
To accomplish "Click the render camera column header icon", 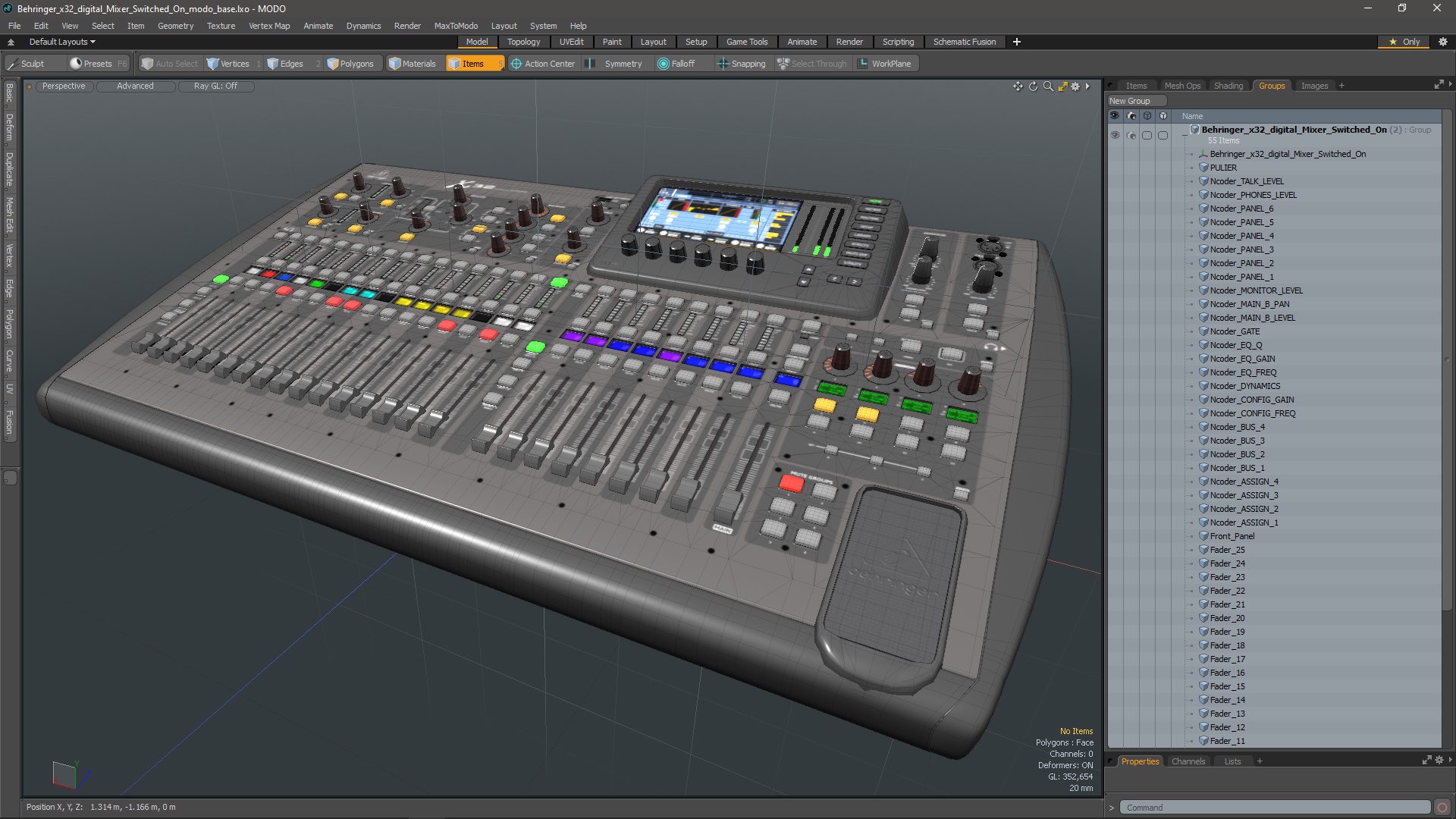I will [x=1131, y=116].
